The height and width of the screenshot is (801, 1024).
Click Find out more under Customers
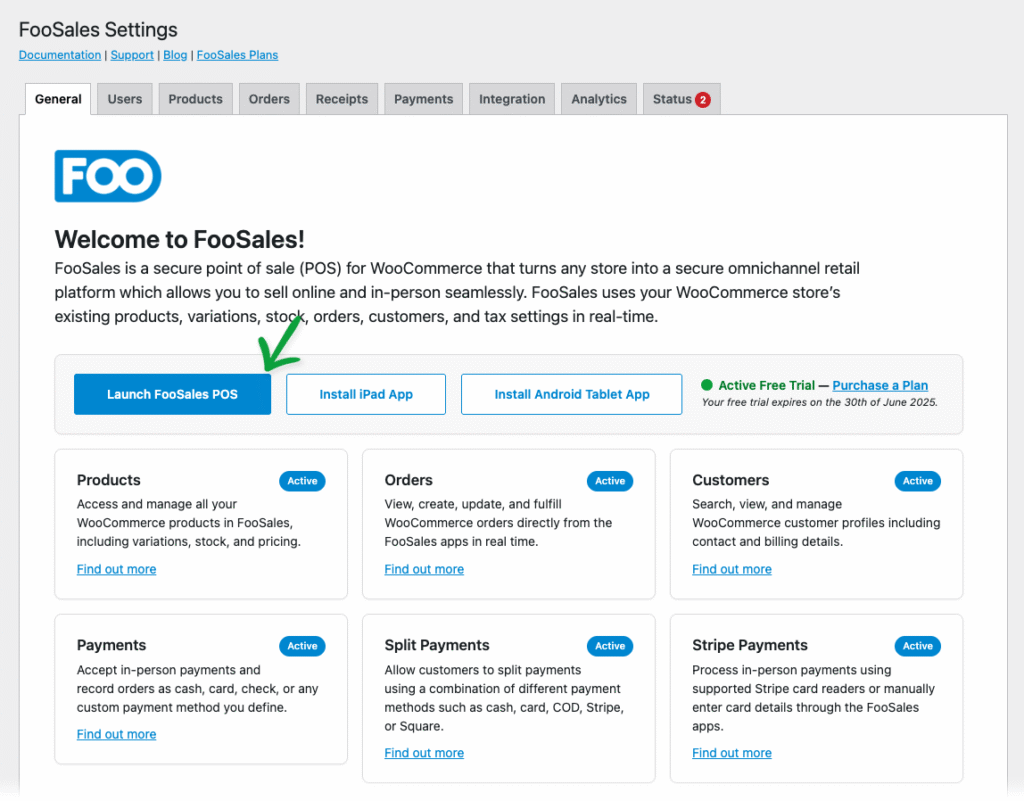[x=731, y=569]
